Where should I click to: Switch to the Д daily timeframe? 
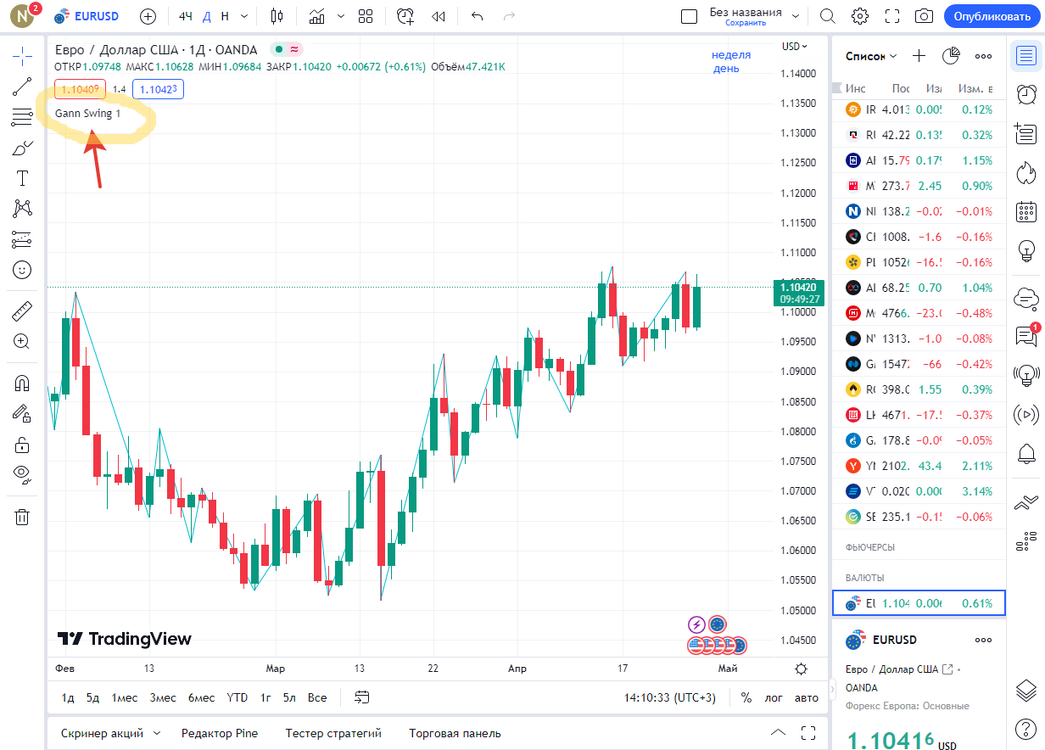coord(207,16)
